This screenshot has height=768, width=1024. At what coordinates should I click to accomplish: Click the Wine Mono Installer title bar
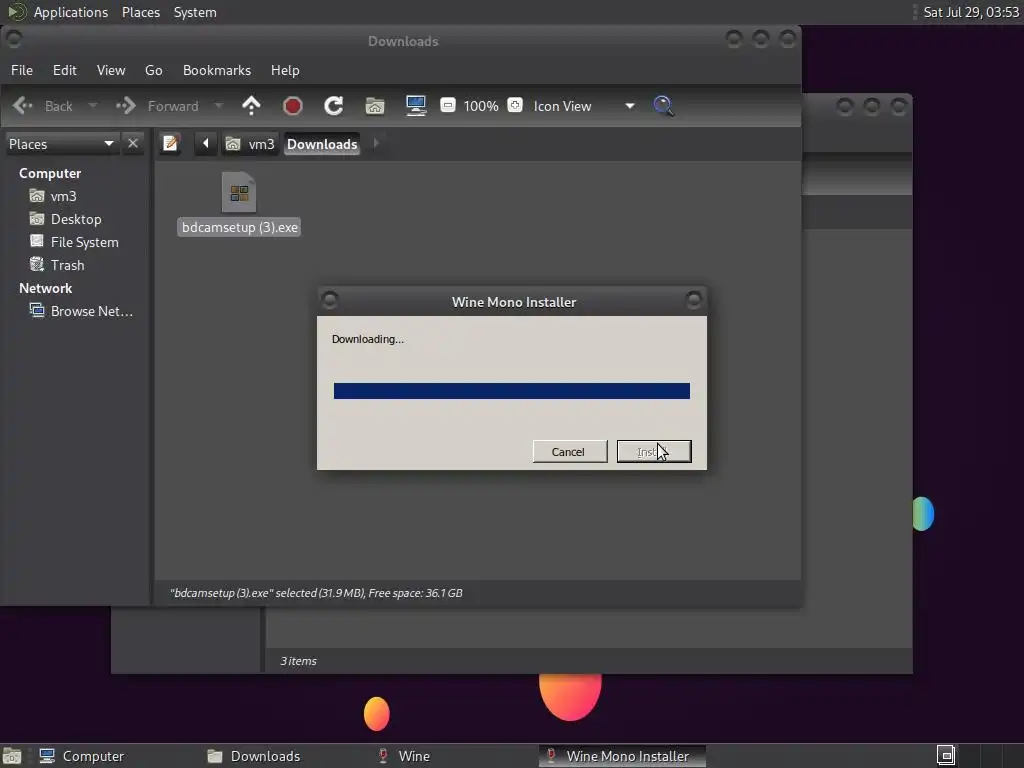[x=511, y=301]
